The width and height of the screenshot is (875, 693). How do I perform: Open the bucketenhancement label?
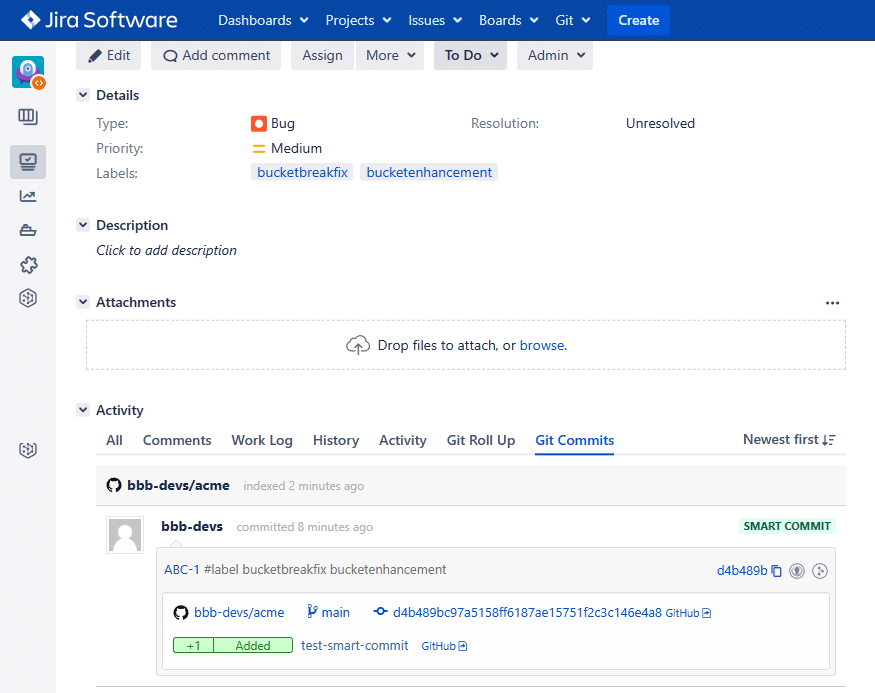(429, 172)
